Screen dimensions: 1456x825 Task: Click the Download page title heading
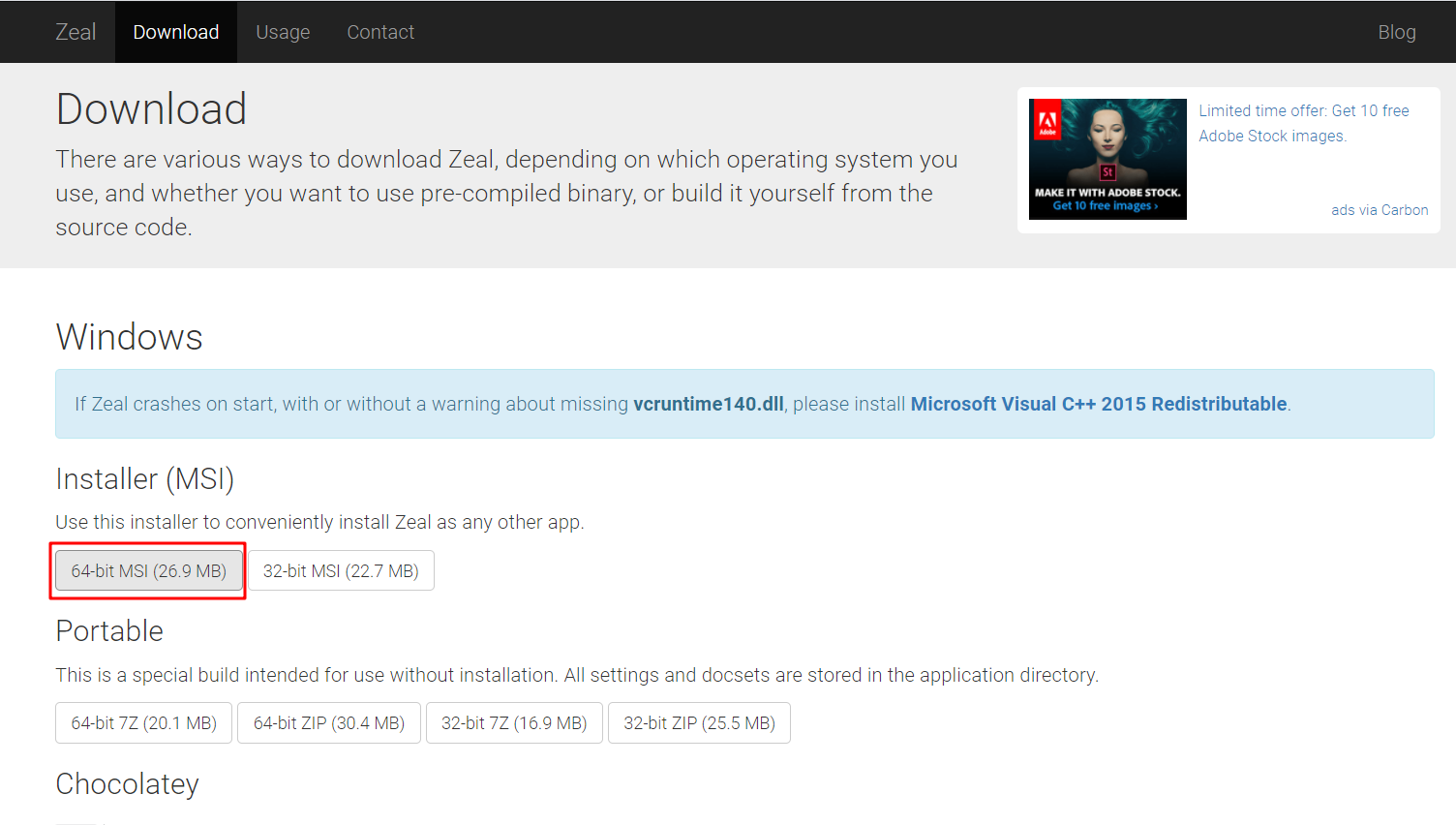click(x=151, y=109)
